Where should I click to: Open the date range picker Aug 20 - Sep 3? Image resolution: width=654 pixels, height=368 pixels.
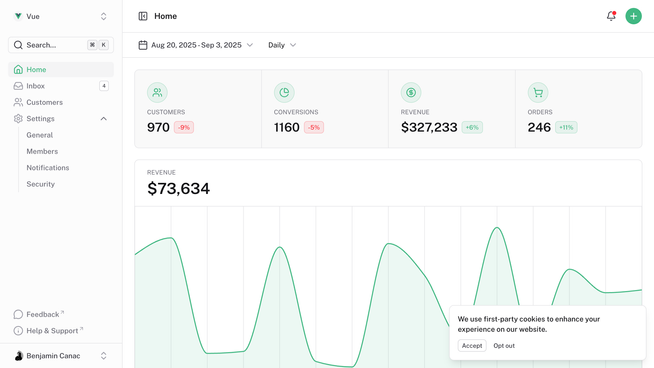[196, 45]
